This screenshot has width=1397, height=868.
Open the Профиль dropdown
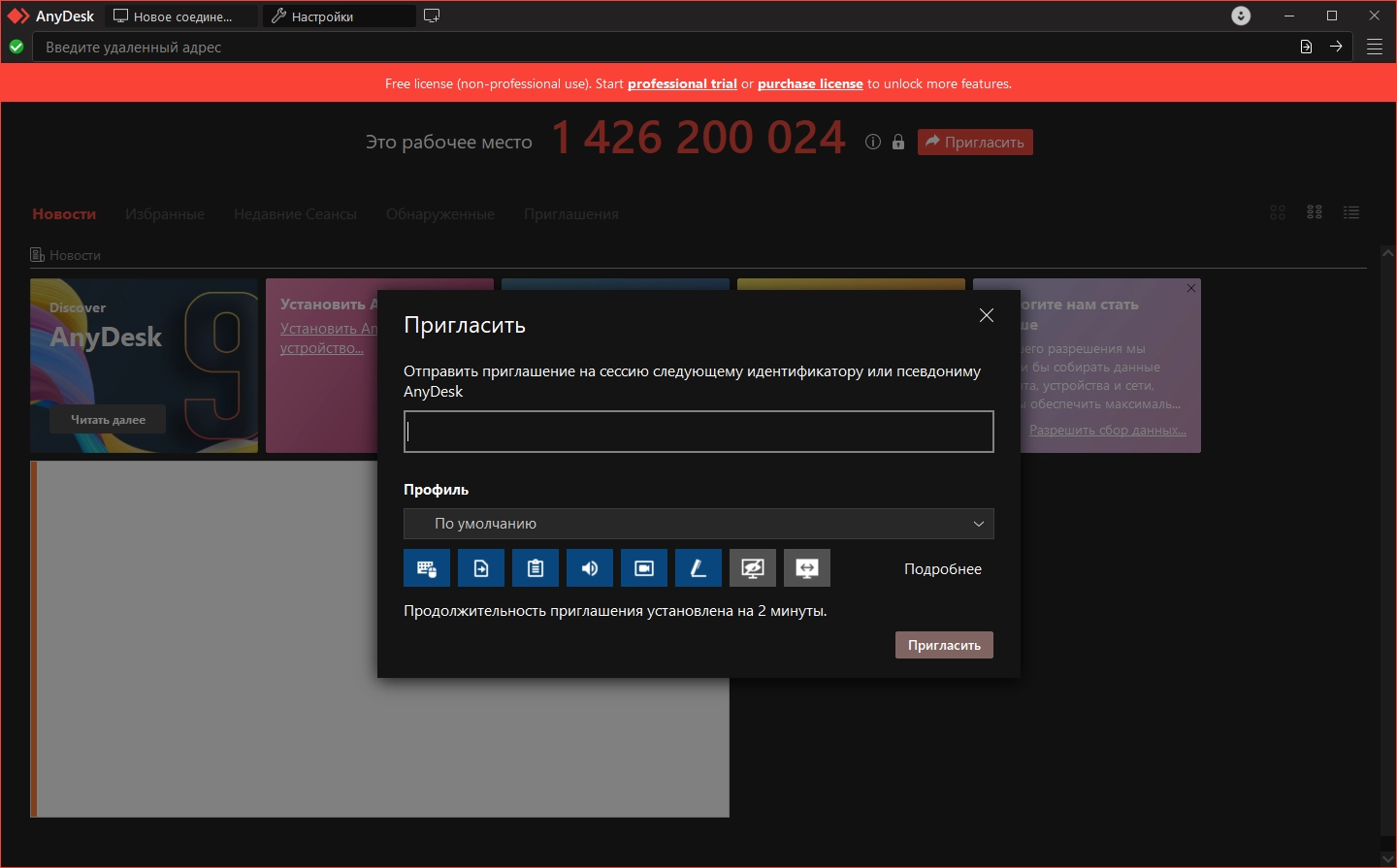pyautogui.click(x=698, y=524)
